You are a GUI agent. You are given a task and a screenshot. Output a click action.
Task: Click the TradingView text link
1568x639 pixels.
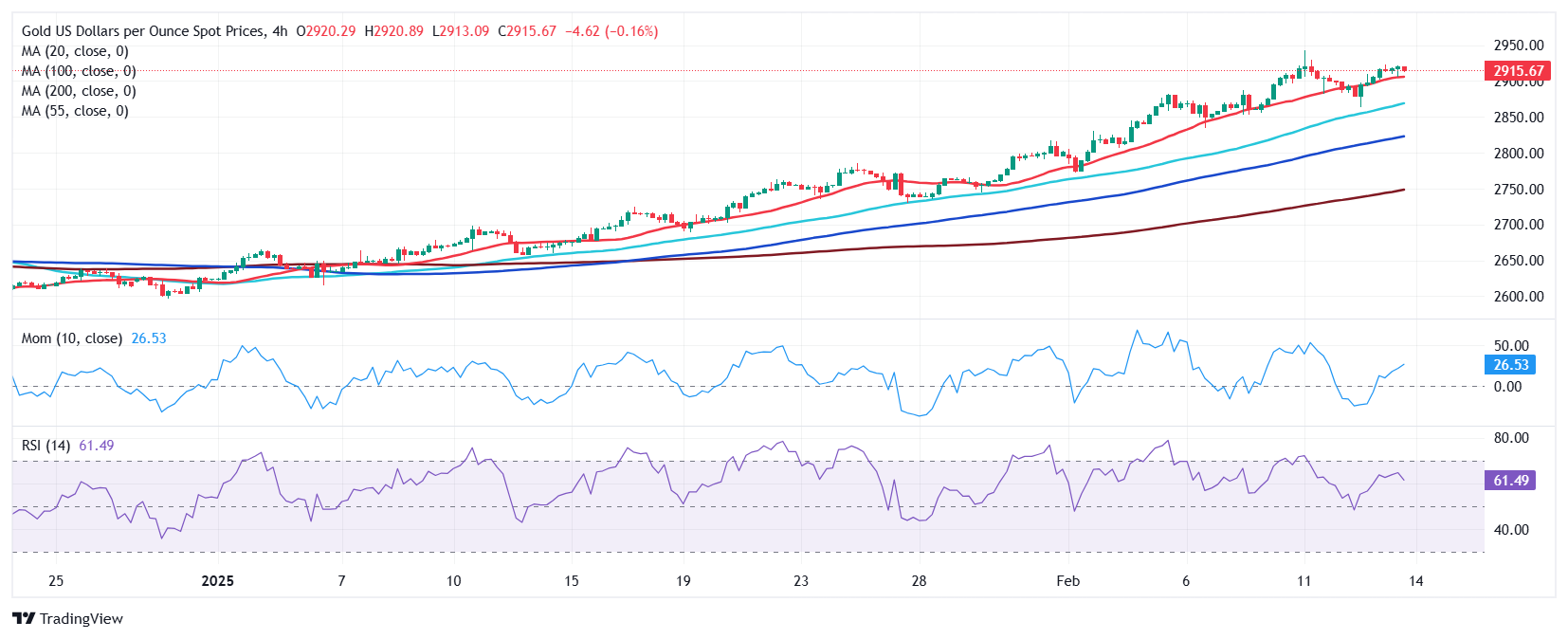[82, 619]
